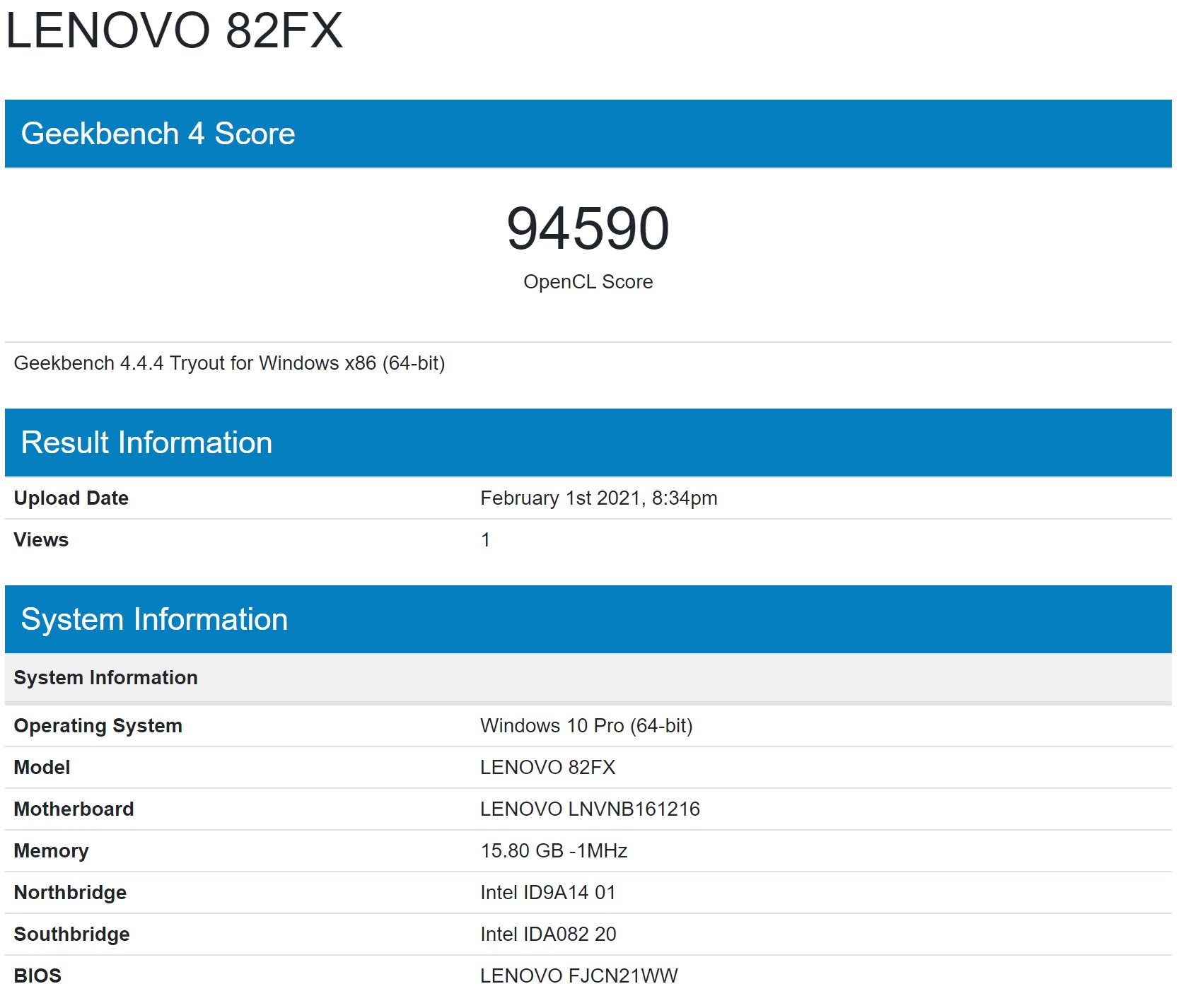Select the Geekbench 4.4.4 Tryout version text
1181x1008 pixels.
point(229,363)
